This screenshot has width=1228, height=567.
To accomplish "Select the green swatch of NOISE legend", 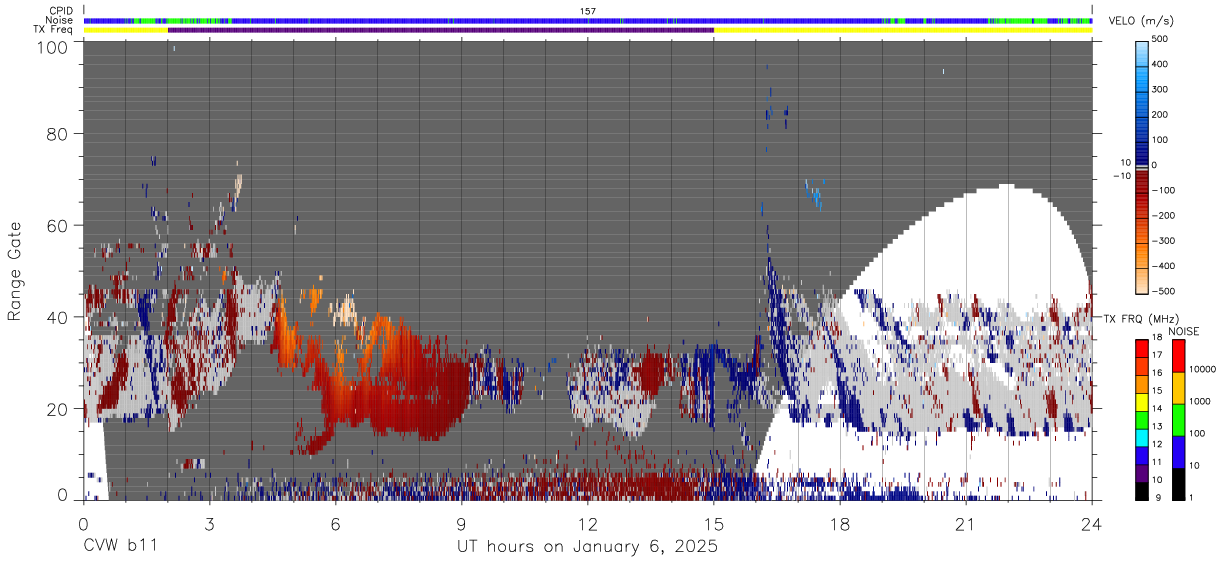I will tap(1177, 420).
